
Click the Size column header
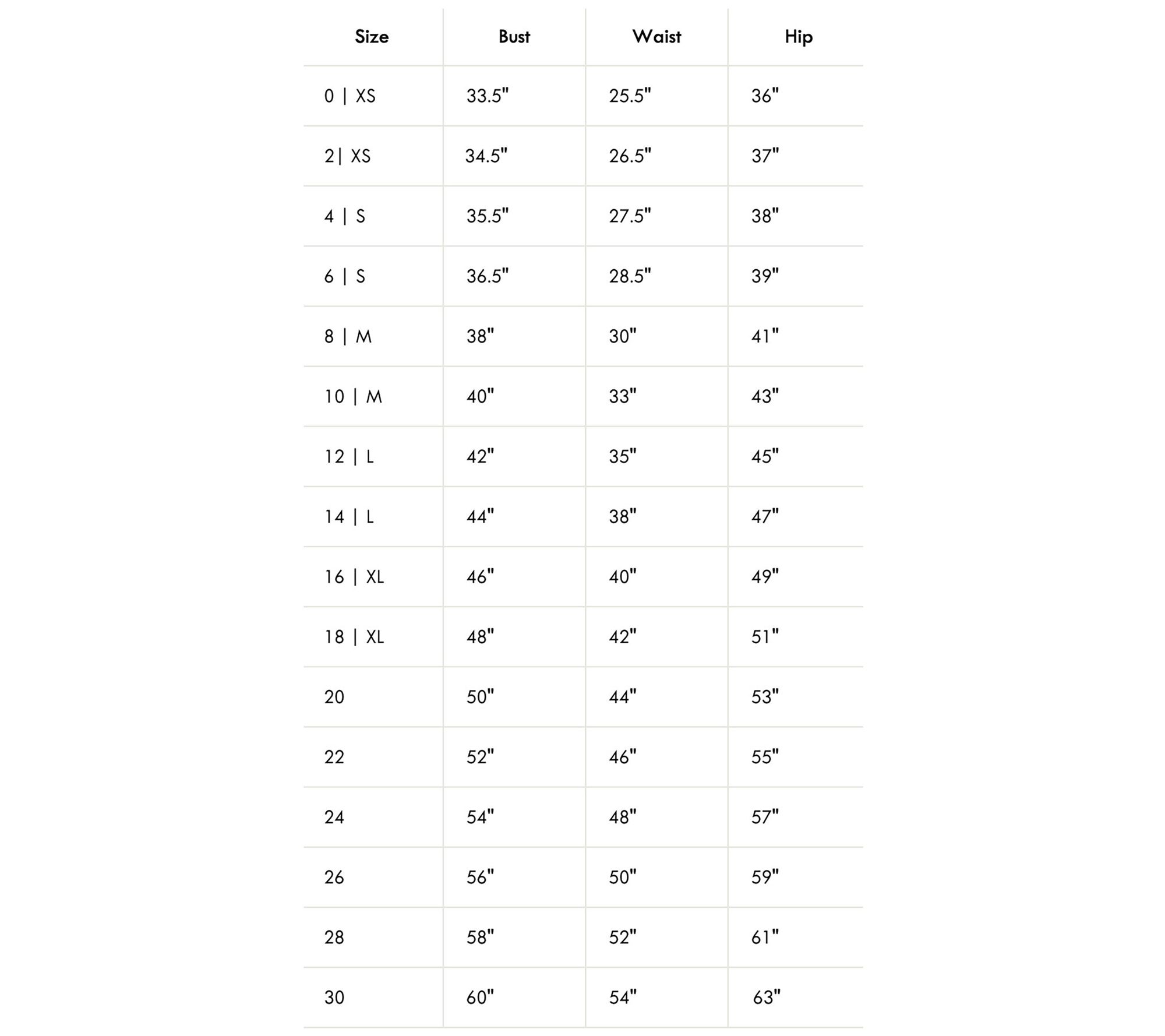[372, 37]
